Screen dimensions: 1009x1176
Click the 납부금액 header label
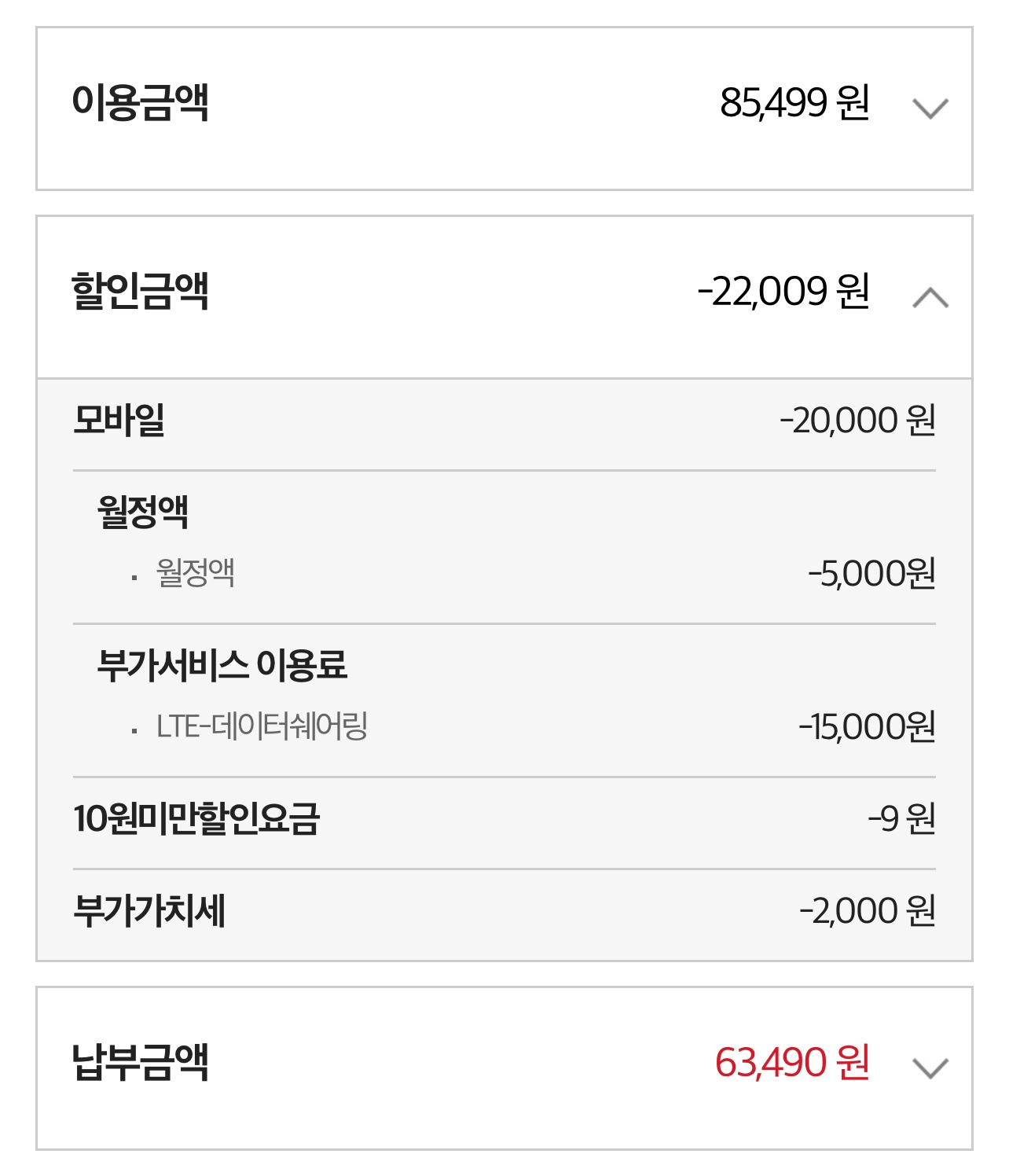pyautogui.click(x=140, y=1062)
